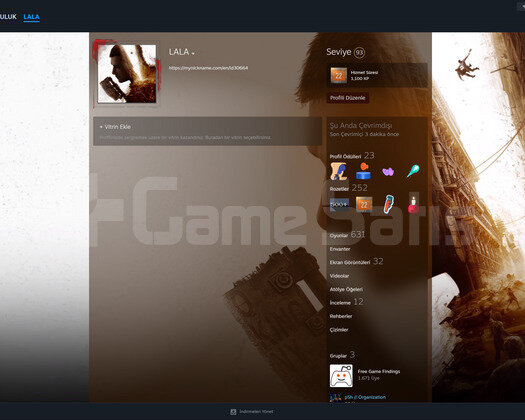Open the mynickname.com profile link
The height and width of the screenshot is (420, 525).
pyautogui.click(x=208, y=68)
